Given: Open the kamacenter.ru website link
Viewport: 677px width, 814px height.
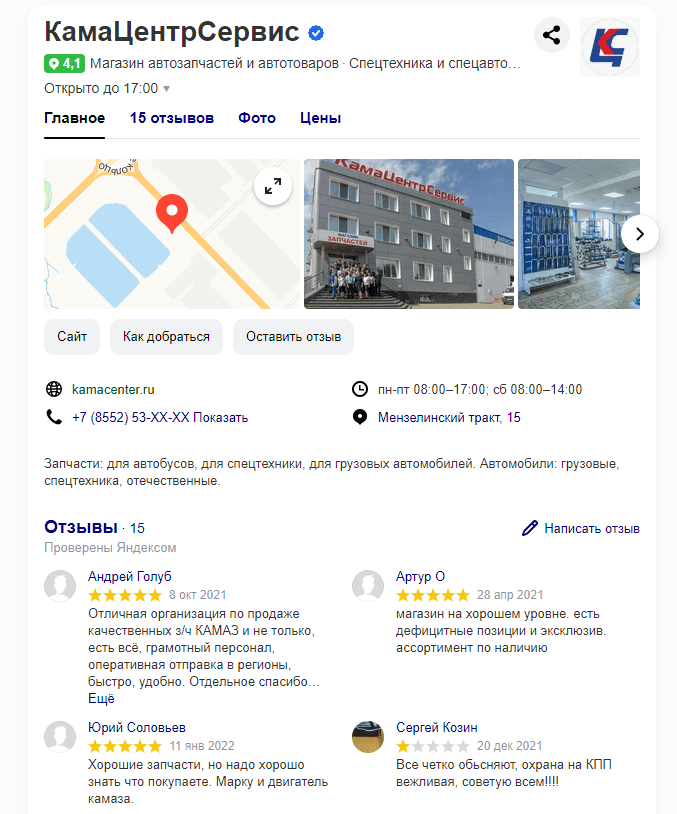Looking at the screenshot, I should click(113, 389).
